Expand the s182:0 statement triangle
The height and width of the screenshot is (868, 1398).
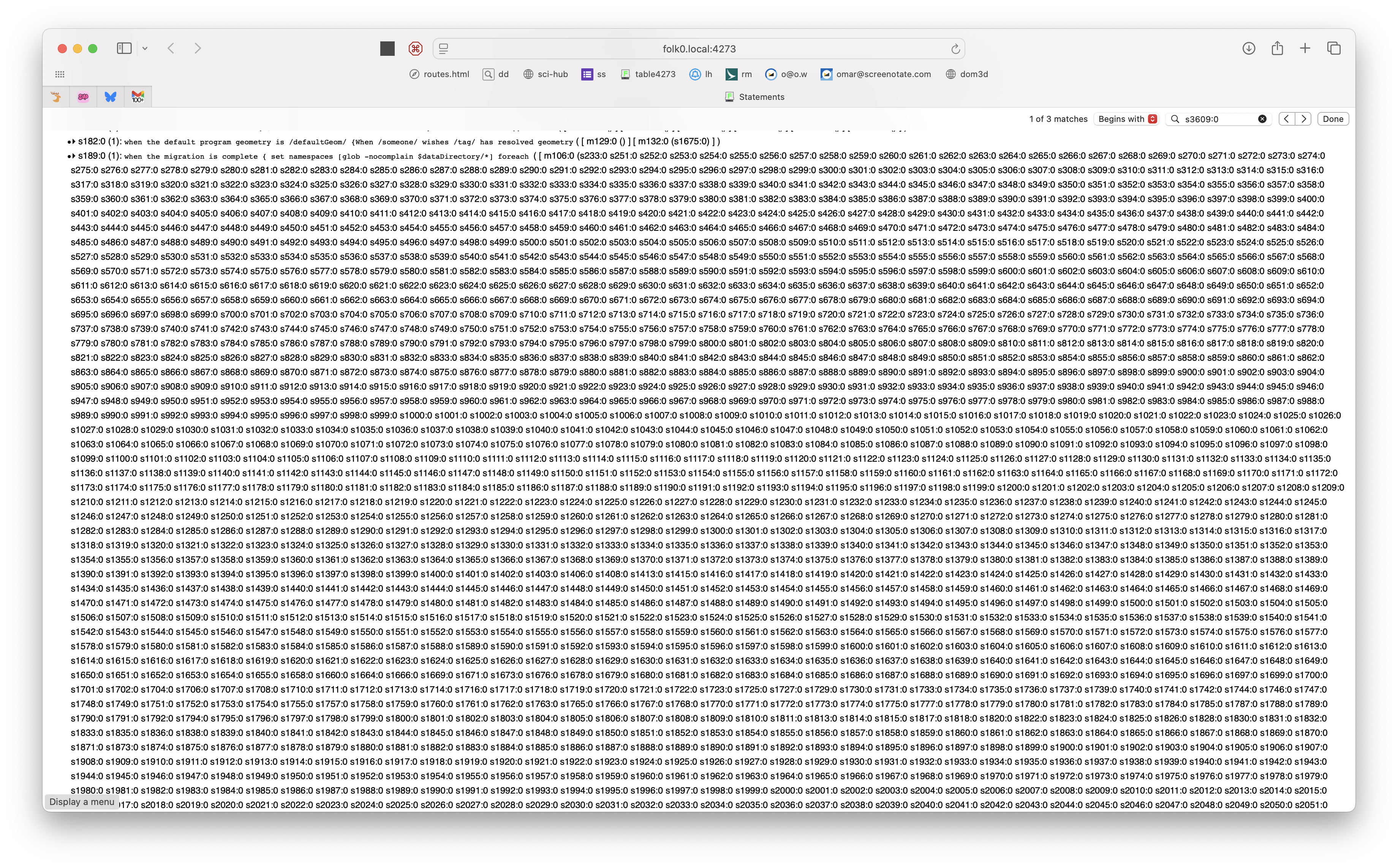(x=74, y=141)
